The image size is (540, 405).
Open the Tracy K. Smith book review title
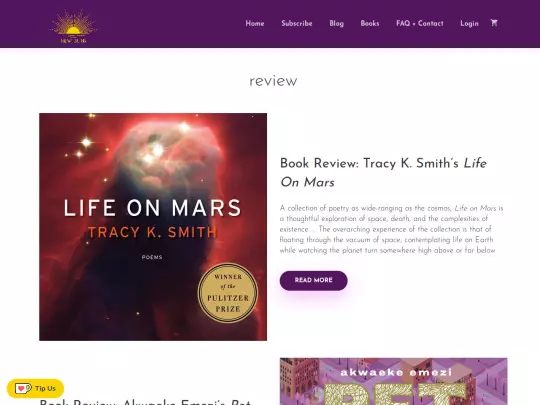(x=383, y=173)
